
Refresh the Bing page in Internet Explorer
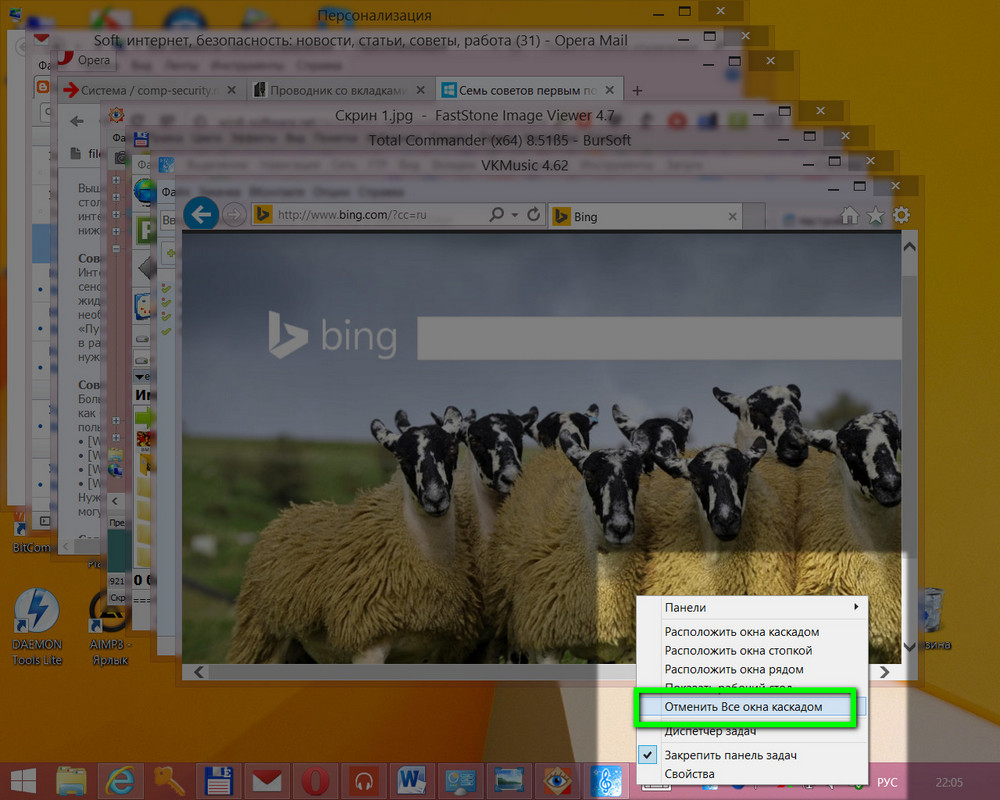534,214
